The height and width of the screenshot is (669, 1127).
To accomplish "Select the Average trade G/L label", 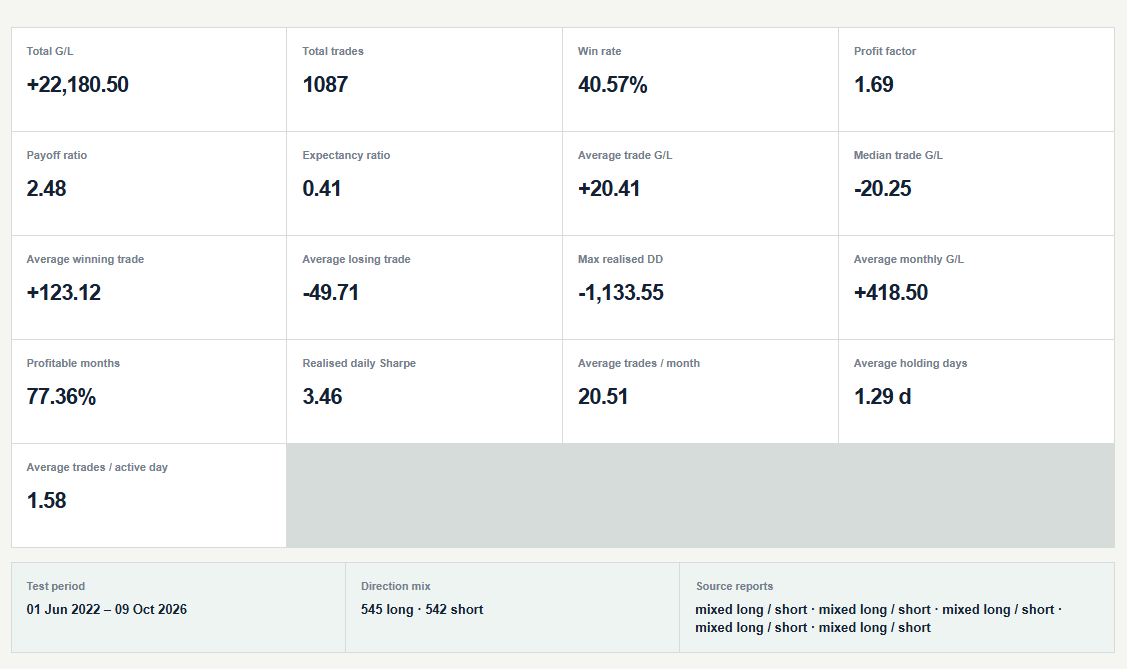I will (625, 155).
